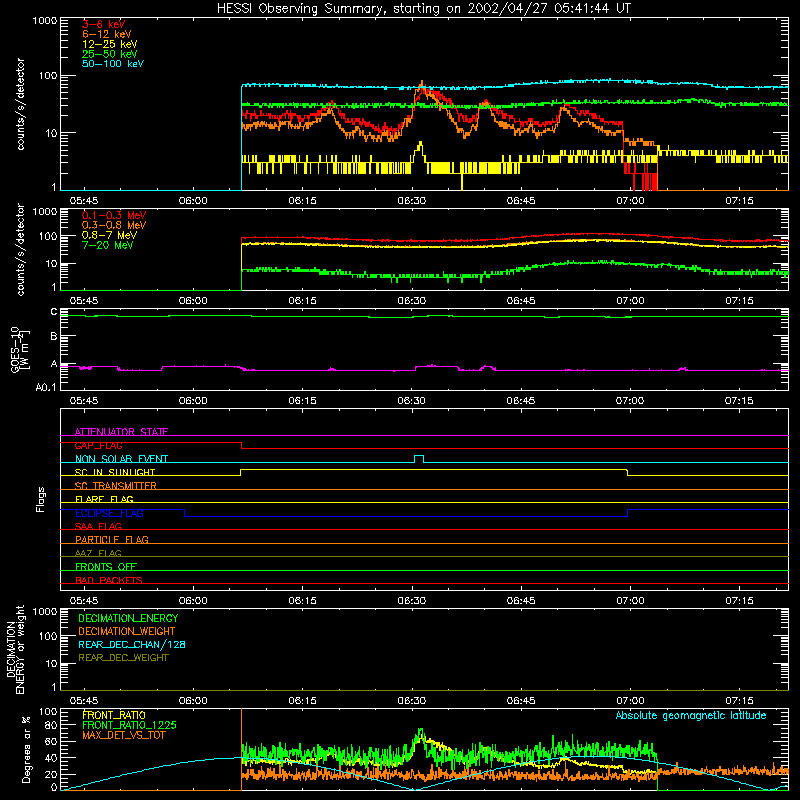Screen dimensions: 800x800
Task: Click the NON_SOLAR_EVENT flag label
Action: tap(121, 459)
